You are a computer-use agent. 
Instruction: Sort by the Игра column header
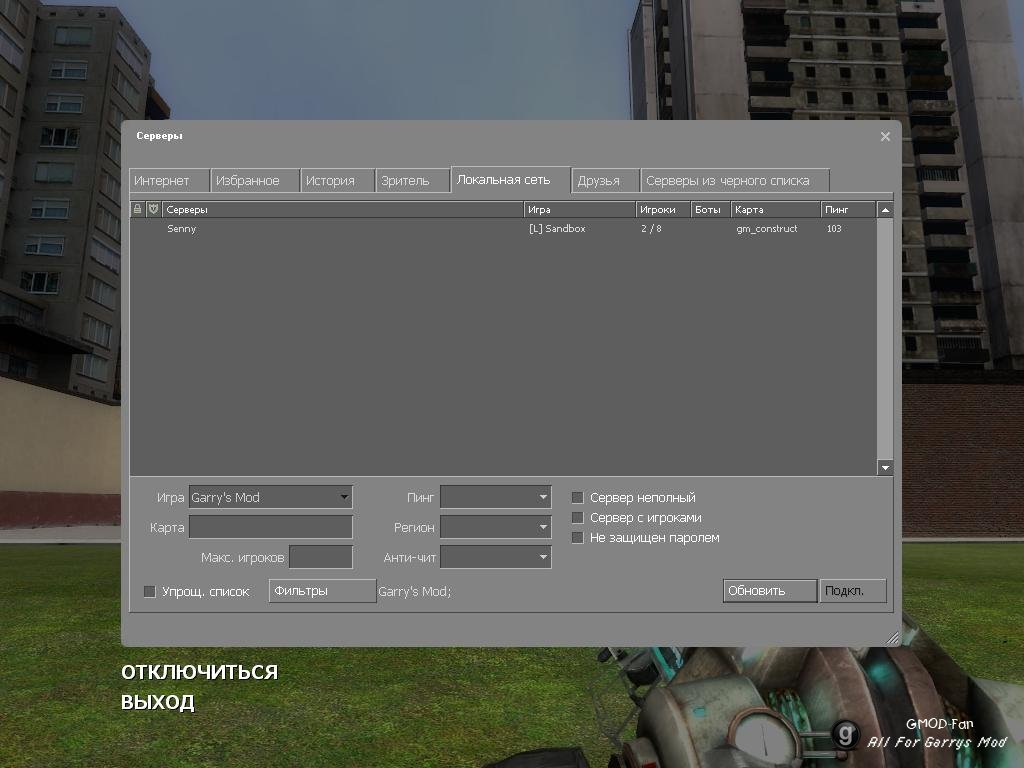(x=580, y=210)
